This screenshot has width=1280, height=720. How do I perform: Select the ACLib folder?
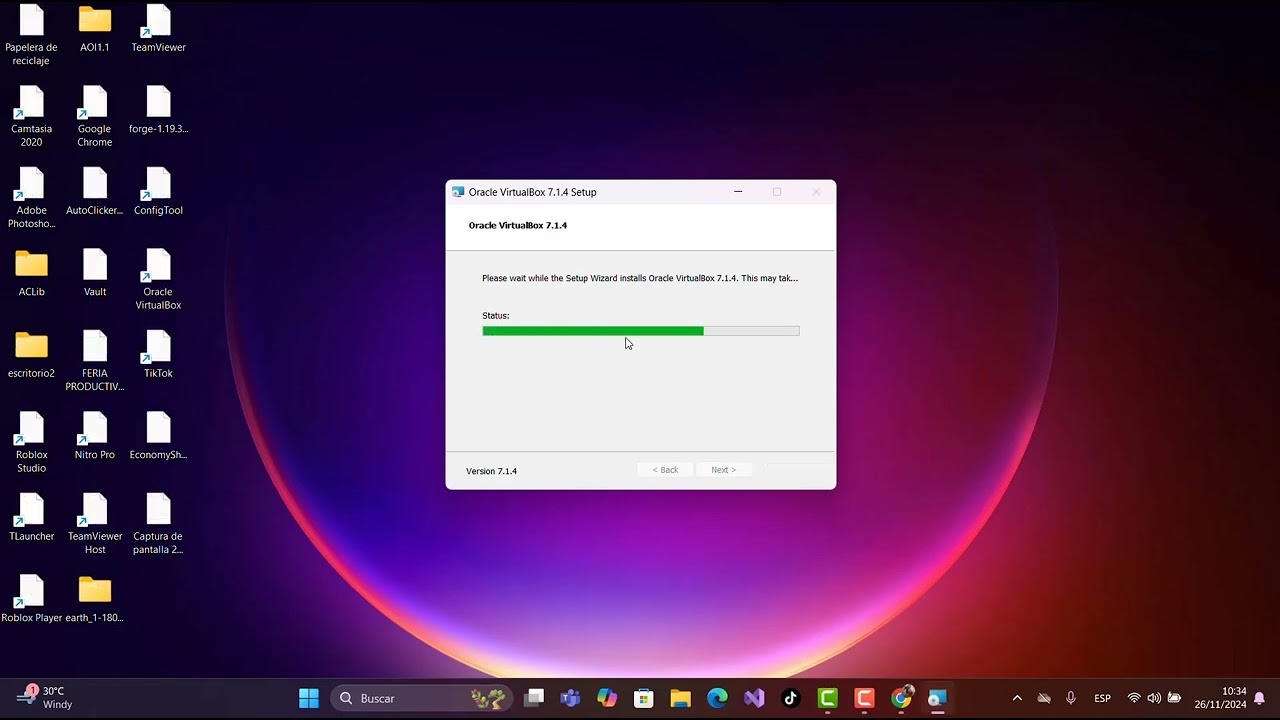(x=31, y=273)
